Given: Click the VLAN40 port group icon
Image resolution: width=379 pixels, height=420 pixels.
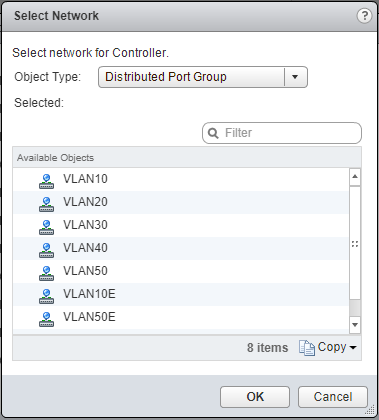Looking at the screenshot, I should pos(46,249).
